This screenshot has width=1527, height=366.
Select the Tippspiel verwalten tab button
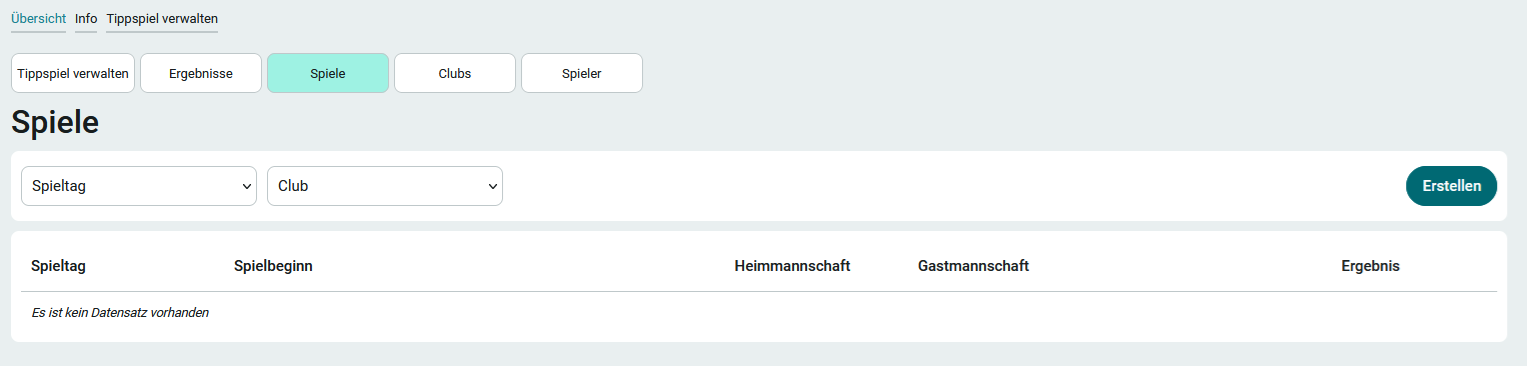click(73, 73)
